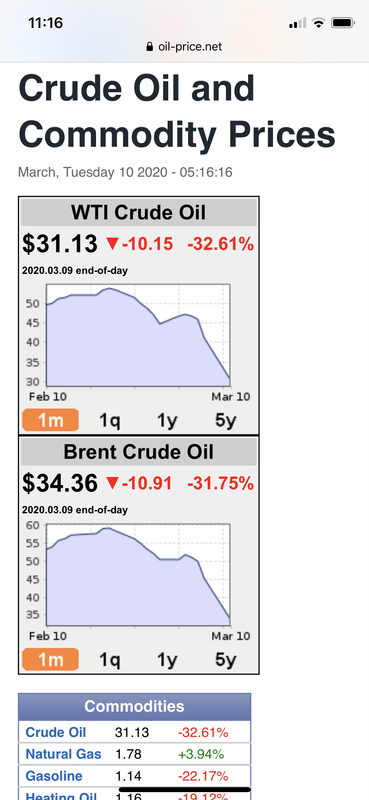
Task: Tap the cellular signal bars icon
Action: click(x=298, y=23)
